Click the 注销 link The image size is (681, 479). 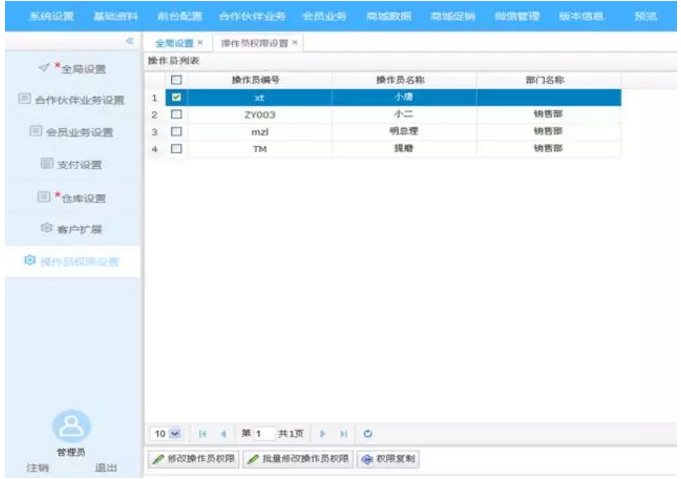click(38, 468)
